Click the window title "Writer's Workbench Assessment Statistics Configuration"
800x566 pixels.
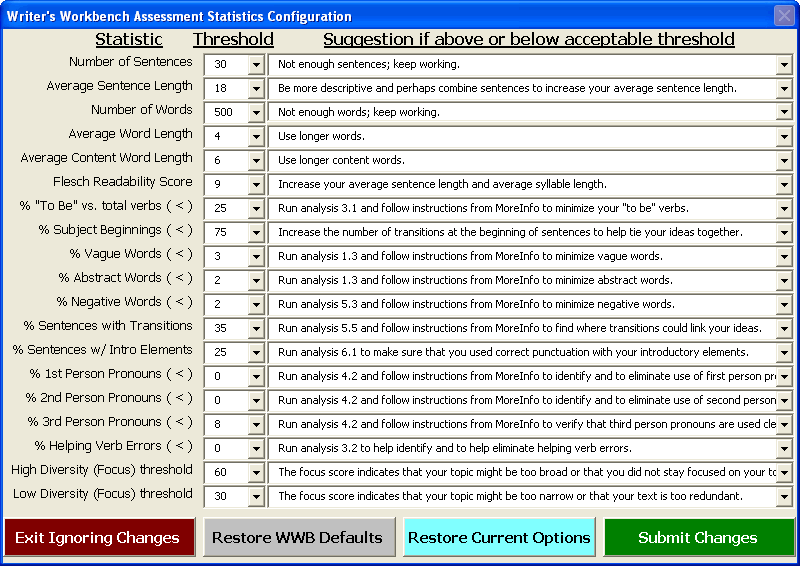point(179,16)
